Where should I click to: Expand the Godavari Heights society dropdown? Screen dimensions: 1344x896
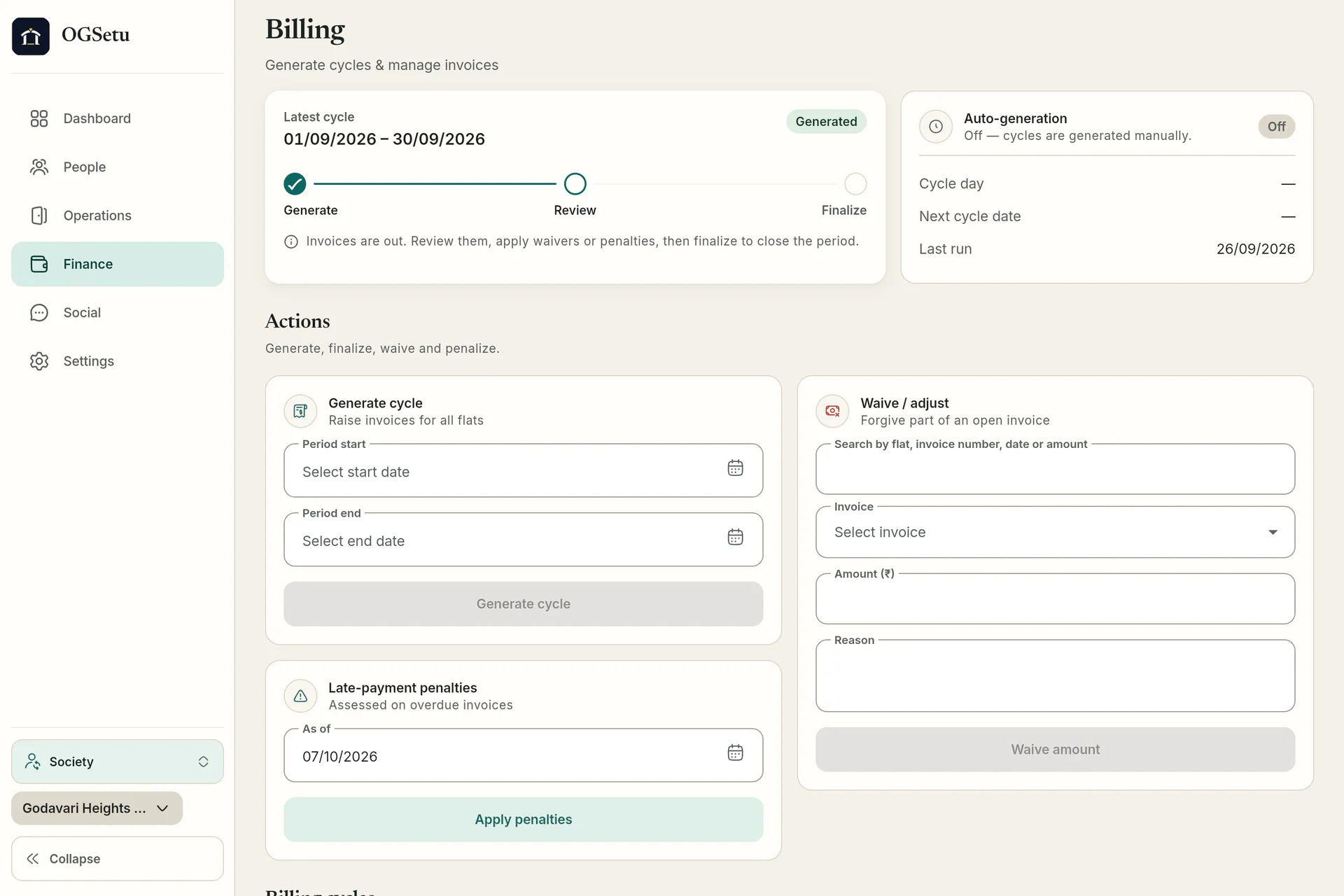(97, 808)
